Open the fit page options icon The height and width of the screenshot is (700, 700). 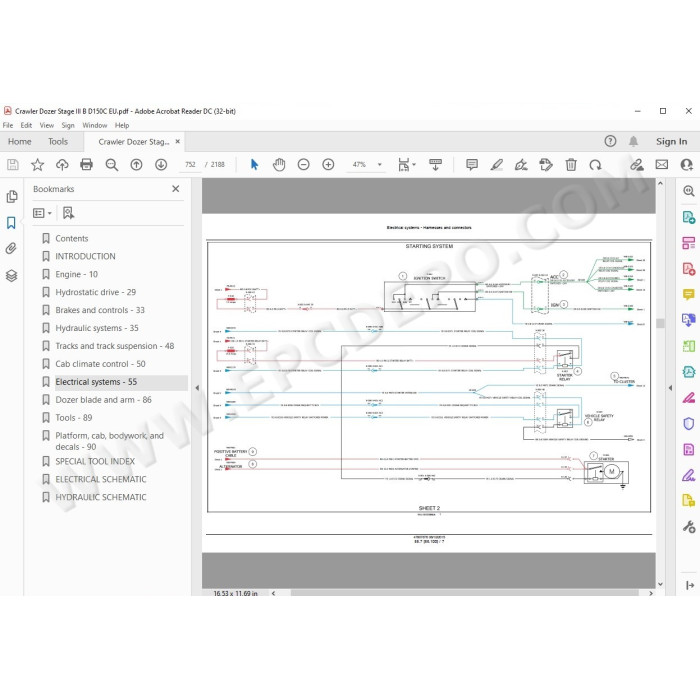tap(406, 165)
